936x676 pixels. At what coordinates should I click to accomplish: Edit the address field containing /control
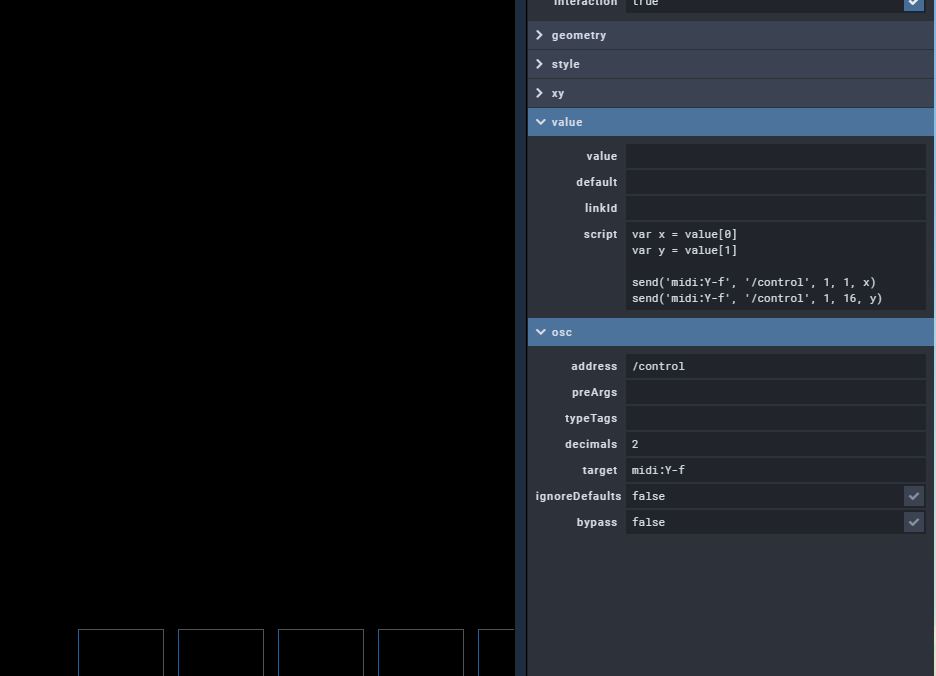tap(775, 367)
